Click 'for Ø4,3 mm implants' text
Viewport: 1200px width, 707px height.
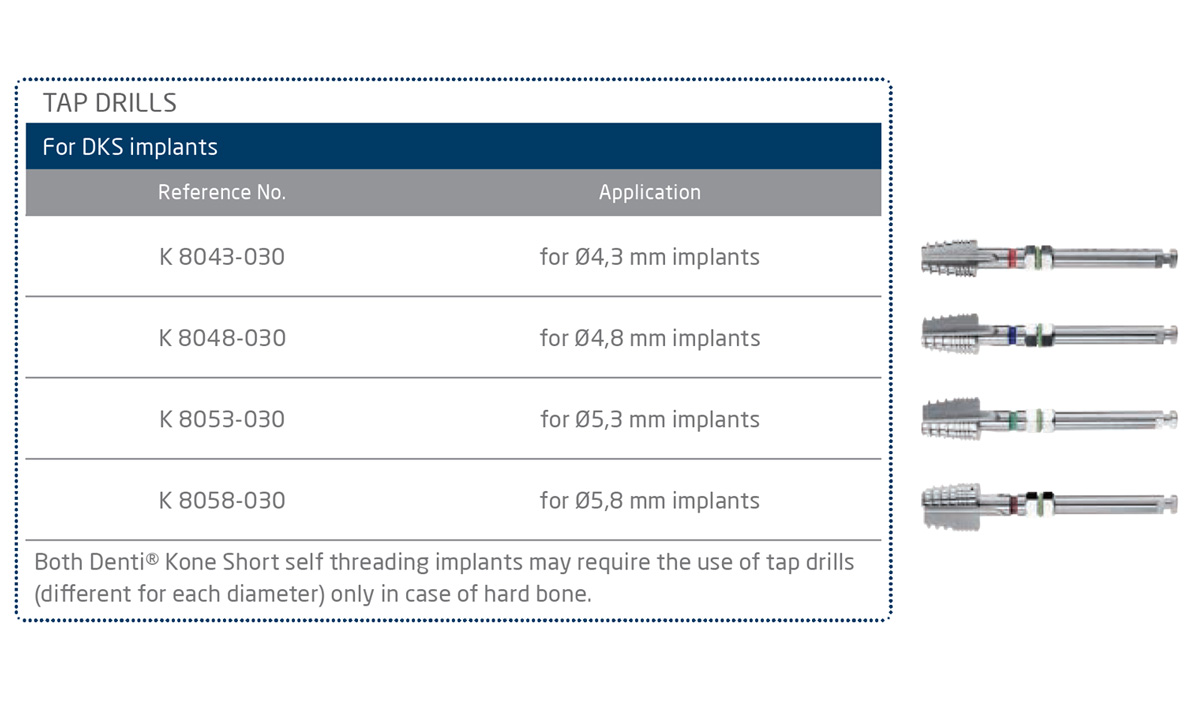[650, 257]
